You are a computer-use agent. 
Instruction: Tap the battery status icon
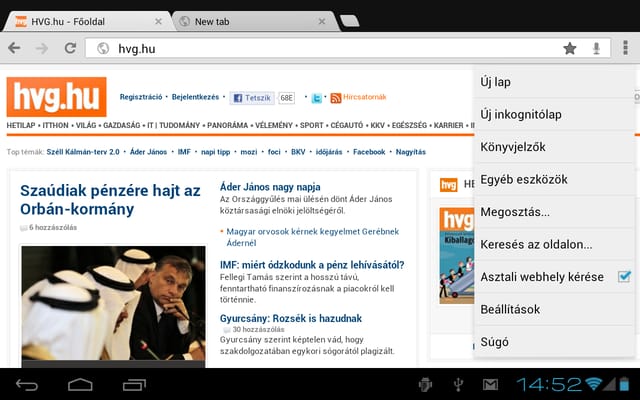[x=624, y=384]
